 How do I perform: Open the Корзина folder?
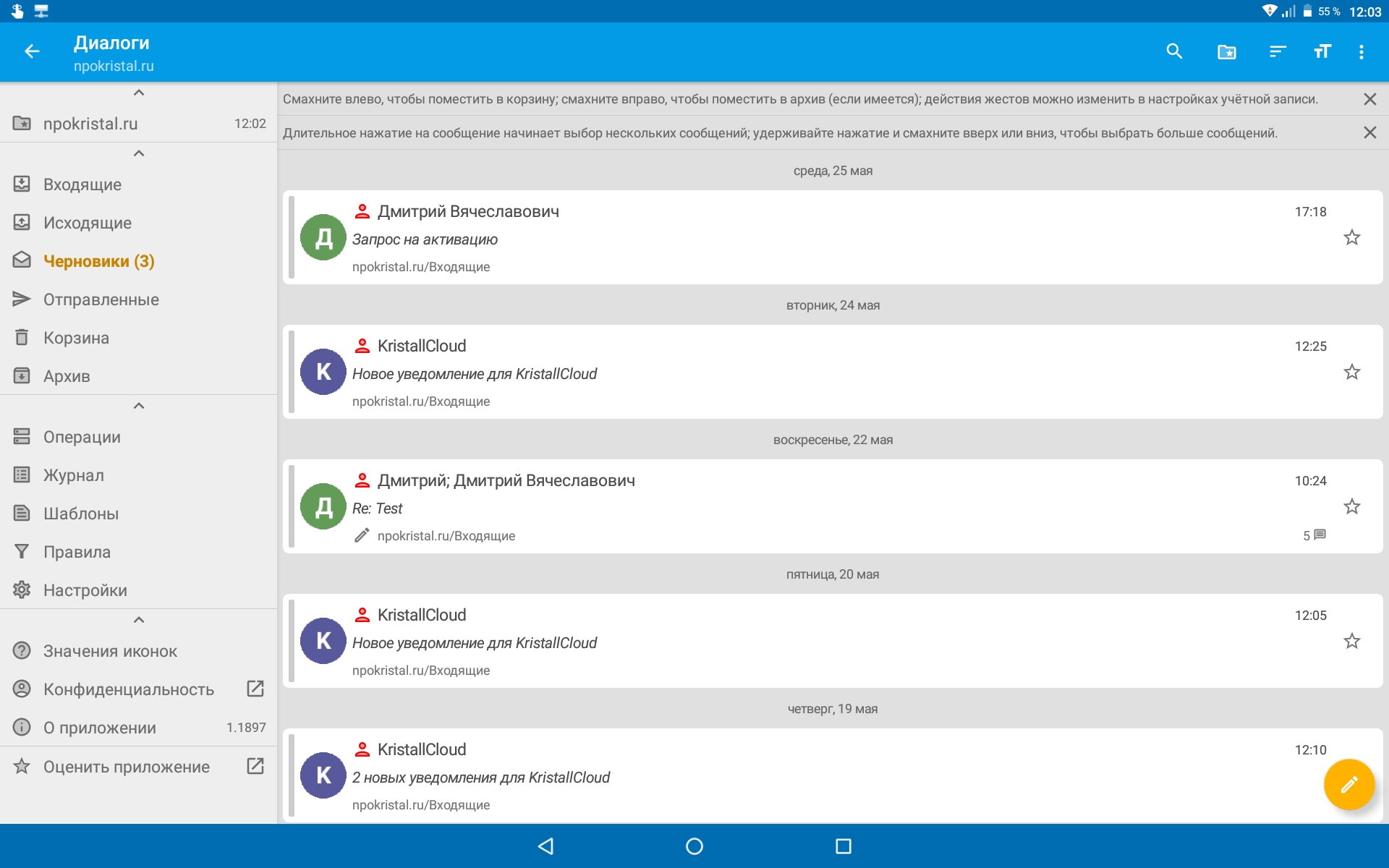(76, 338)
